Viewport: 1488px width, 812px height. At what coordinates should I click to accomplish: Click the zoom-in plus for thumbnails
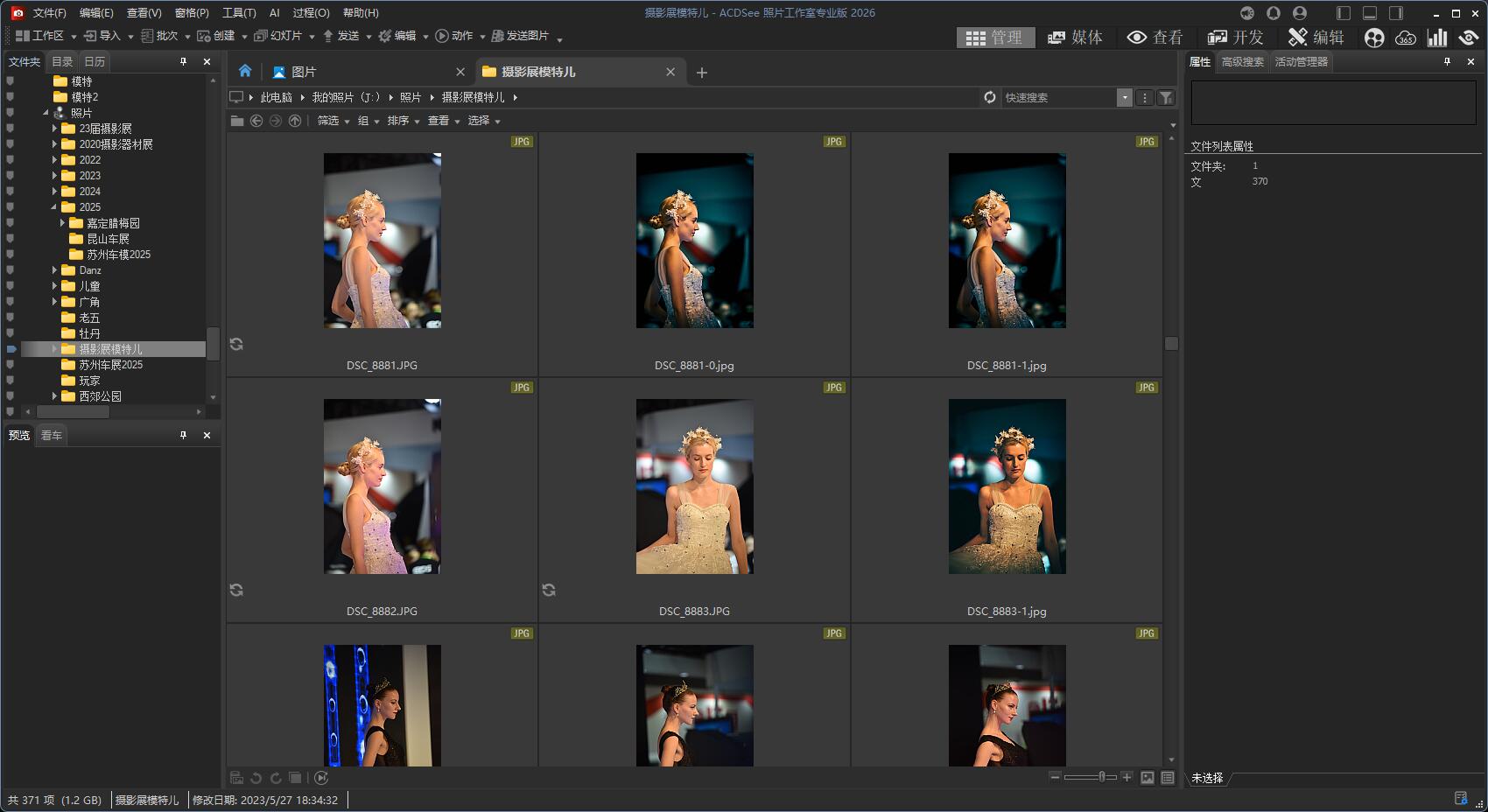click(1127, 777)
